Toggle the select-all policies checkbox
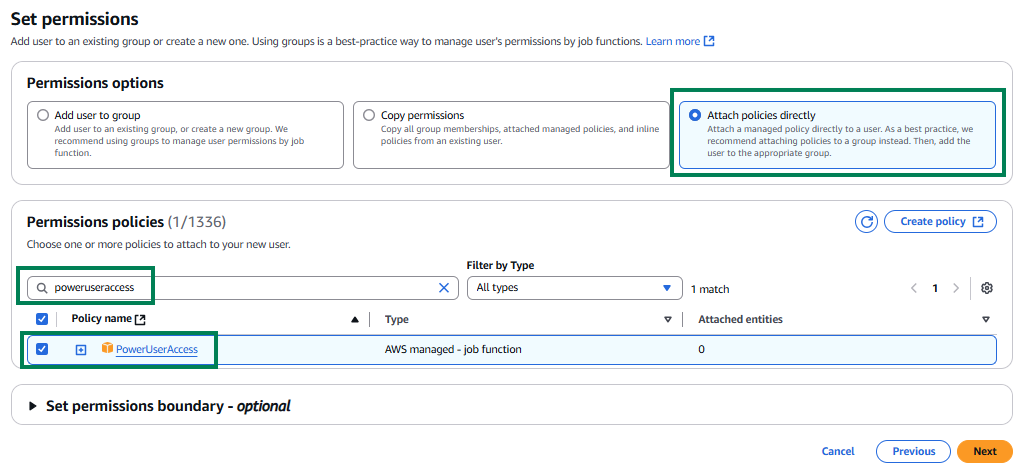Image resolution: width=1026 pixels, height=470 pixels. pyautogui.click(x=42, y=319)
